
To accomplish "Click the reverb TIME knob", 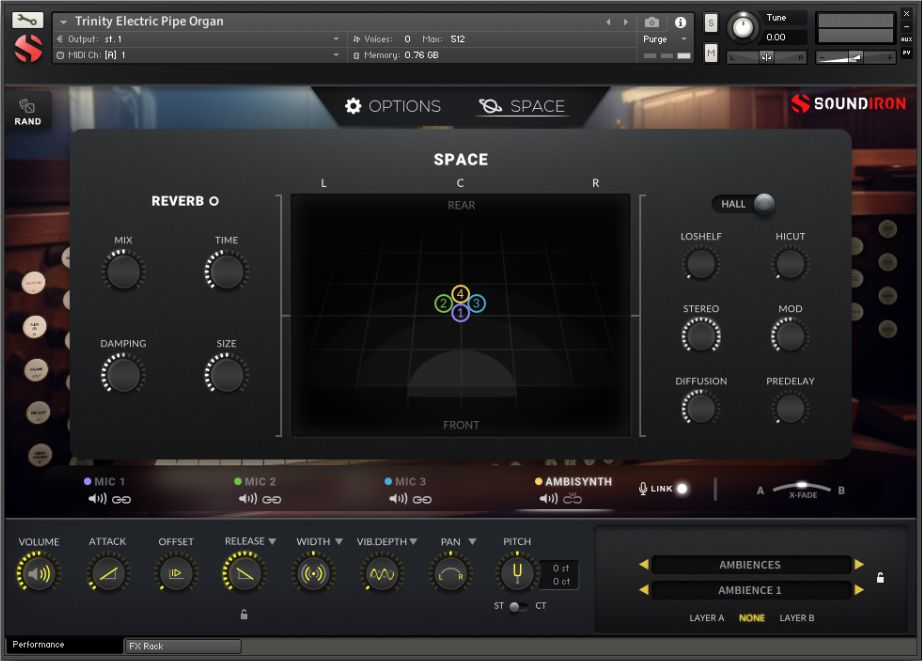I will [x=226, y=271].
